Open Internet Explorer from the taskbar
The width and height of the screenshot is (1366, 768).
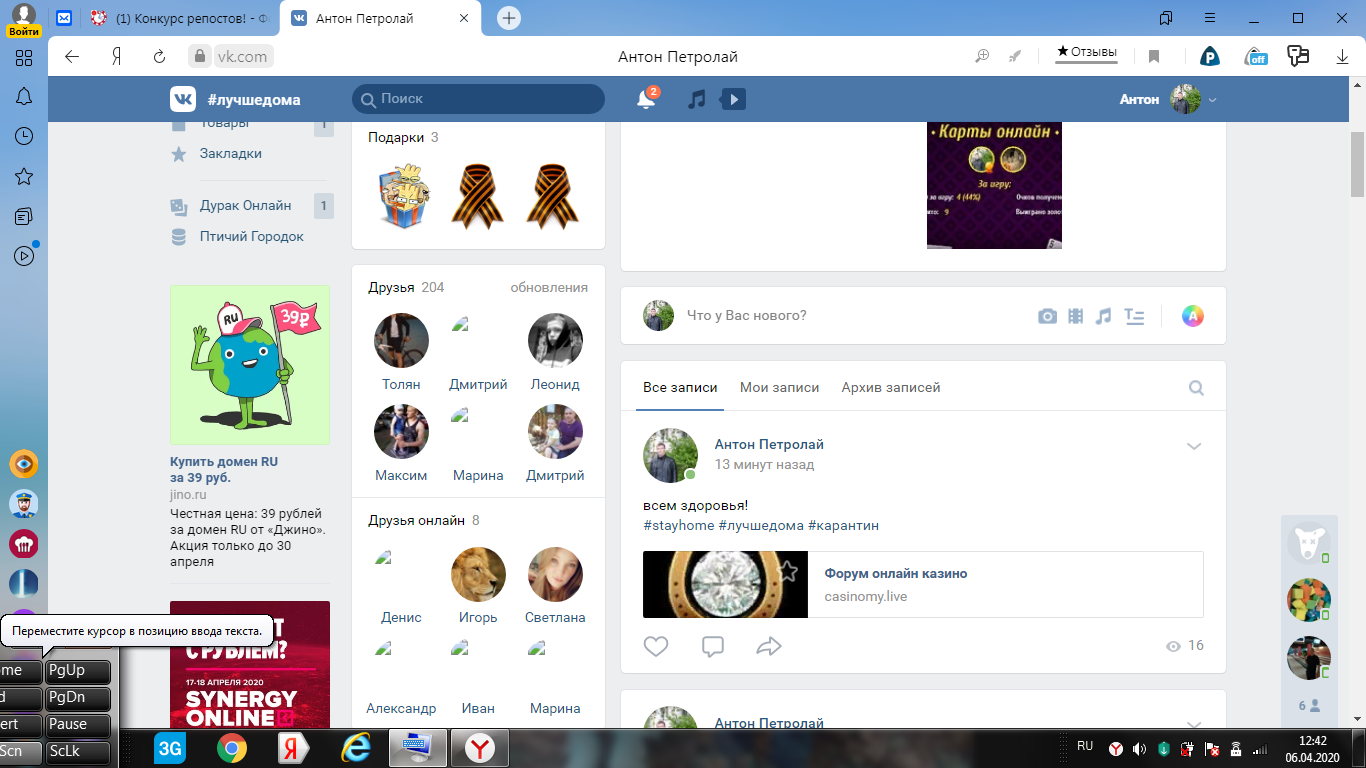(356, 747)
